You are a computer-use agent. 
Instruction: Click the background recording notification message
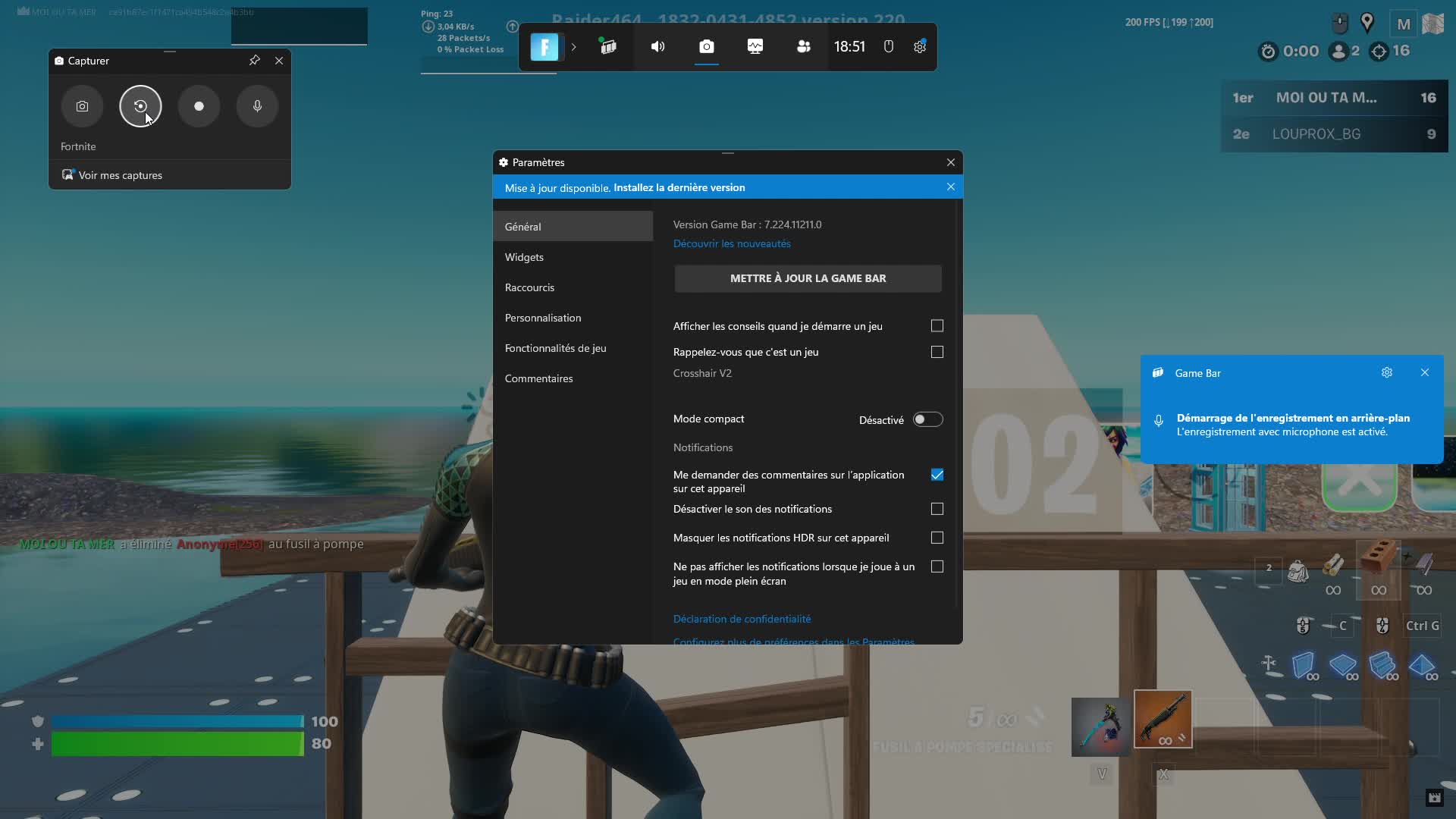pos(1293,425)
